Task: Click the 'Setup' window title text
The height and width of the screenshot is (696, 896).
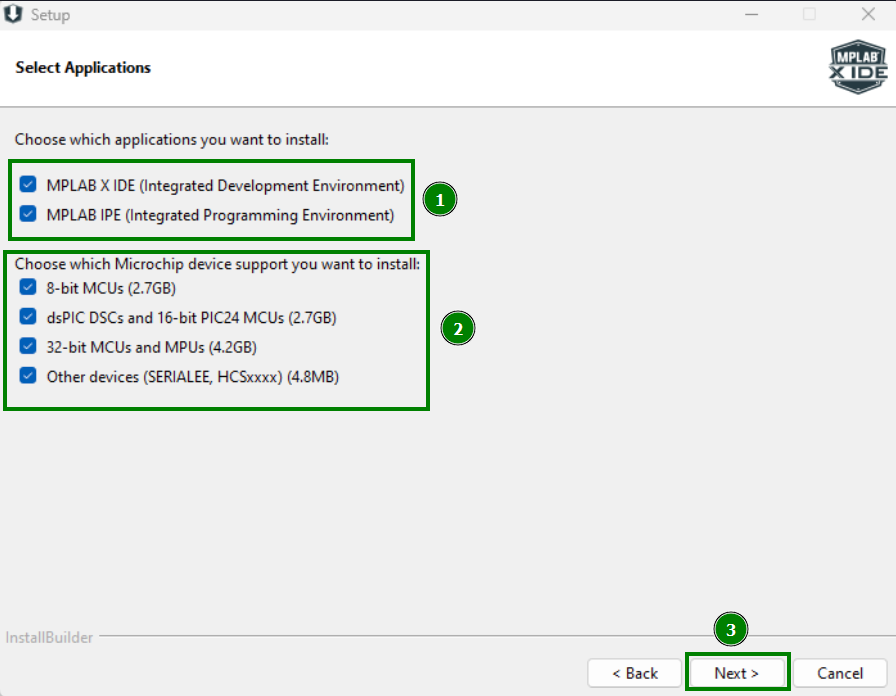Action: click(x=50, y=15)
